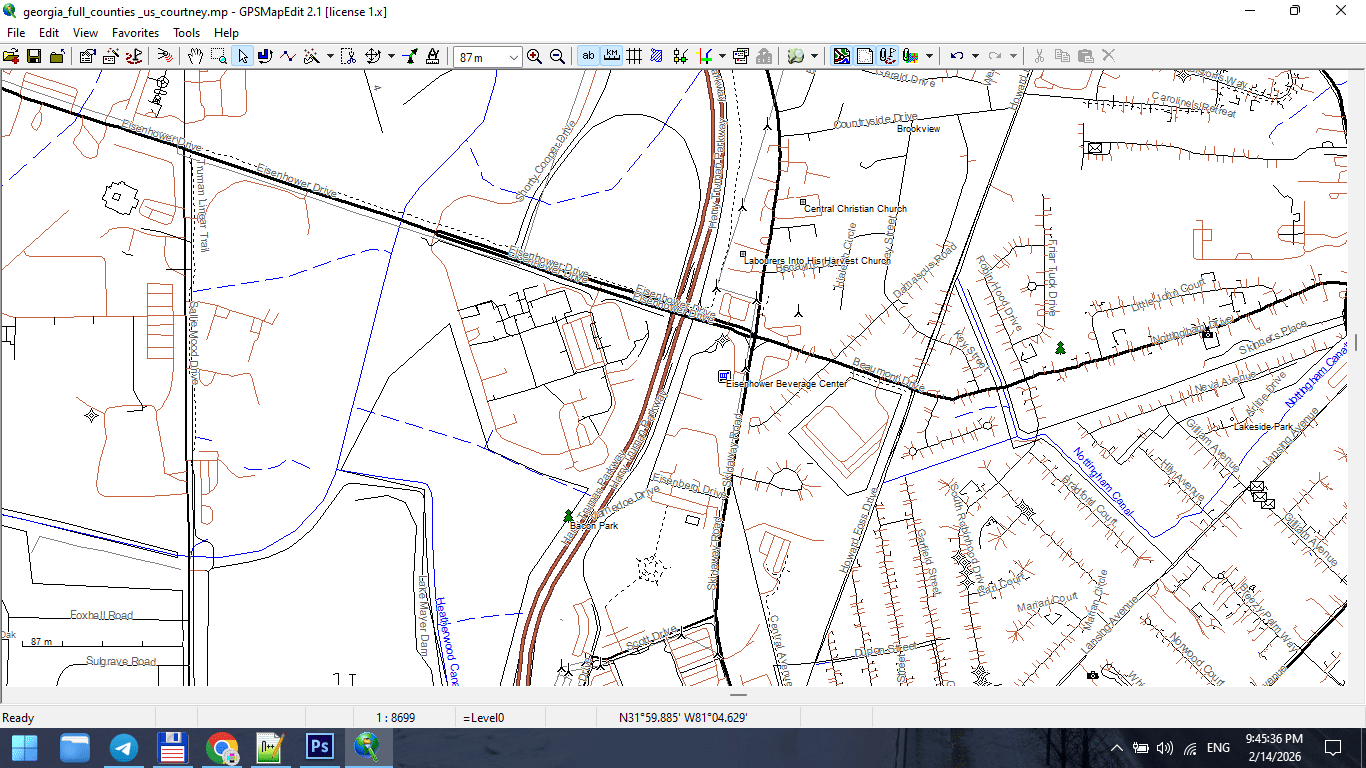Open the Tools menu

pos(186,32)
